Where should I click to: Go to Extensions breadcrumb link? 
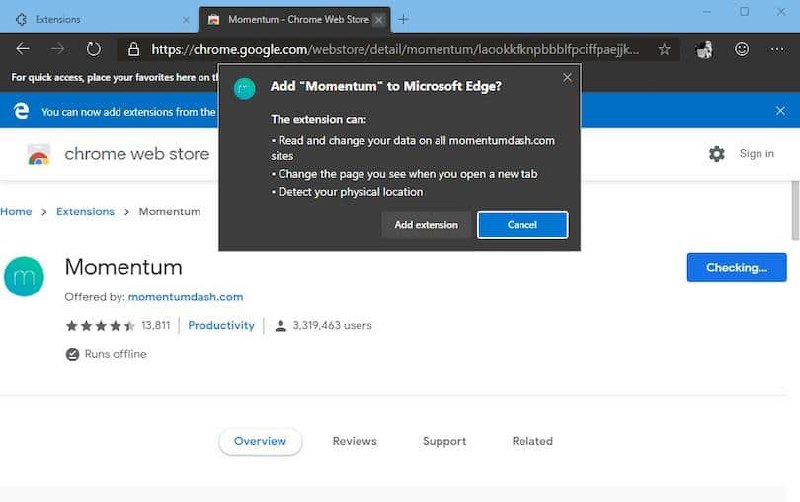click(x=85, y=211)
